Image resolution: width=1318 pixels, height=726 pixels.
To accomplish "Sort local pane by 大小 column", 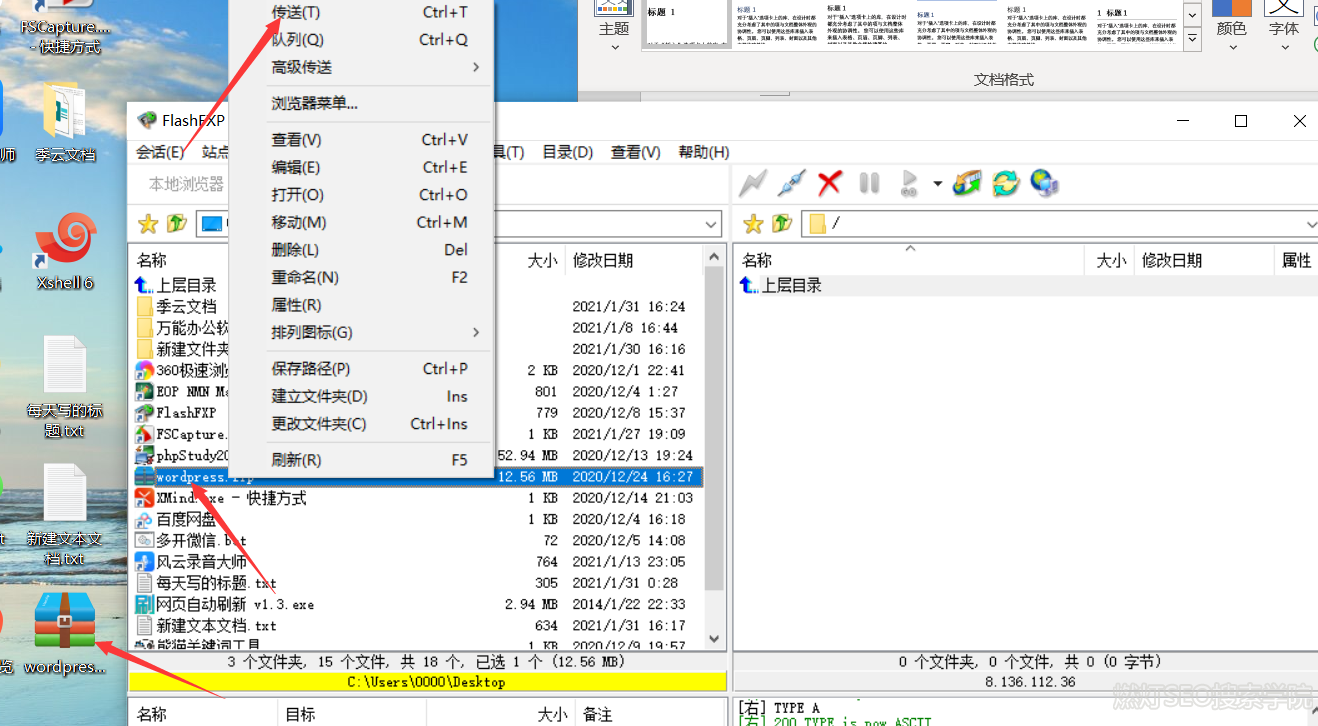I will point(542,261).
